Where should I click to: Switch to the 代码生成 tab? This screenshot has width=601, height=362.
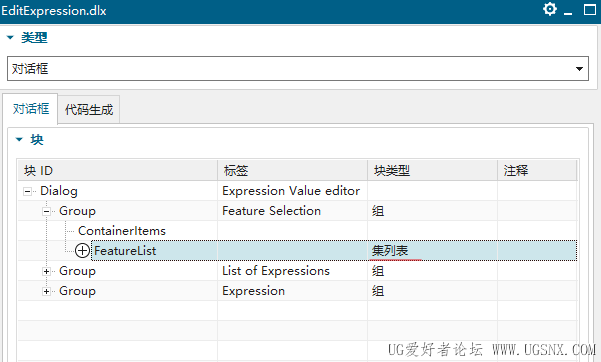tap(89, 110)
